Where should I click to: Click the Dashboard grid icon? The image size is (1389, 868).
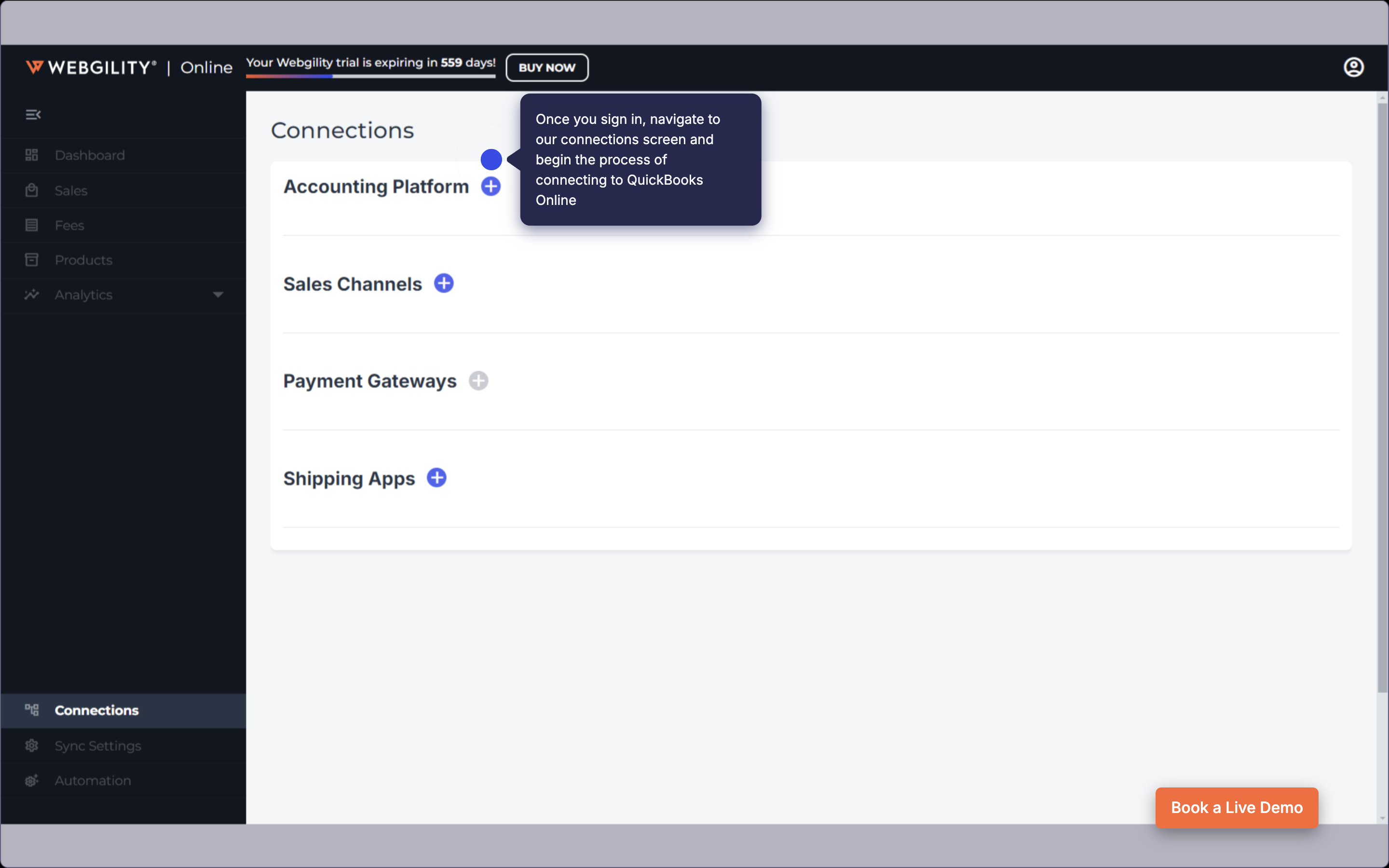click(31, 155)
